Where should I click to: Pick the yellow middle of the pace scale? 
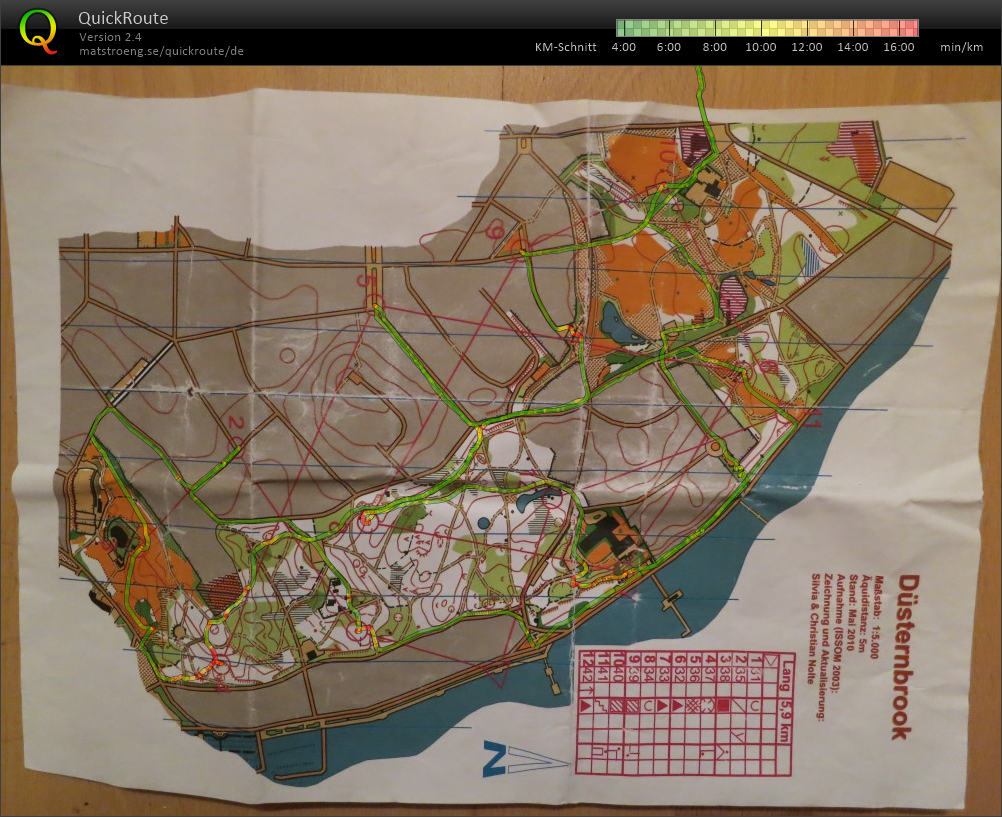pos(765,28)
